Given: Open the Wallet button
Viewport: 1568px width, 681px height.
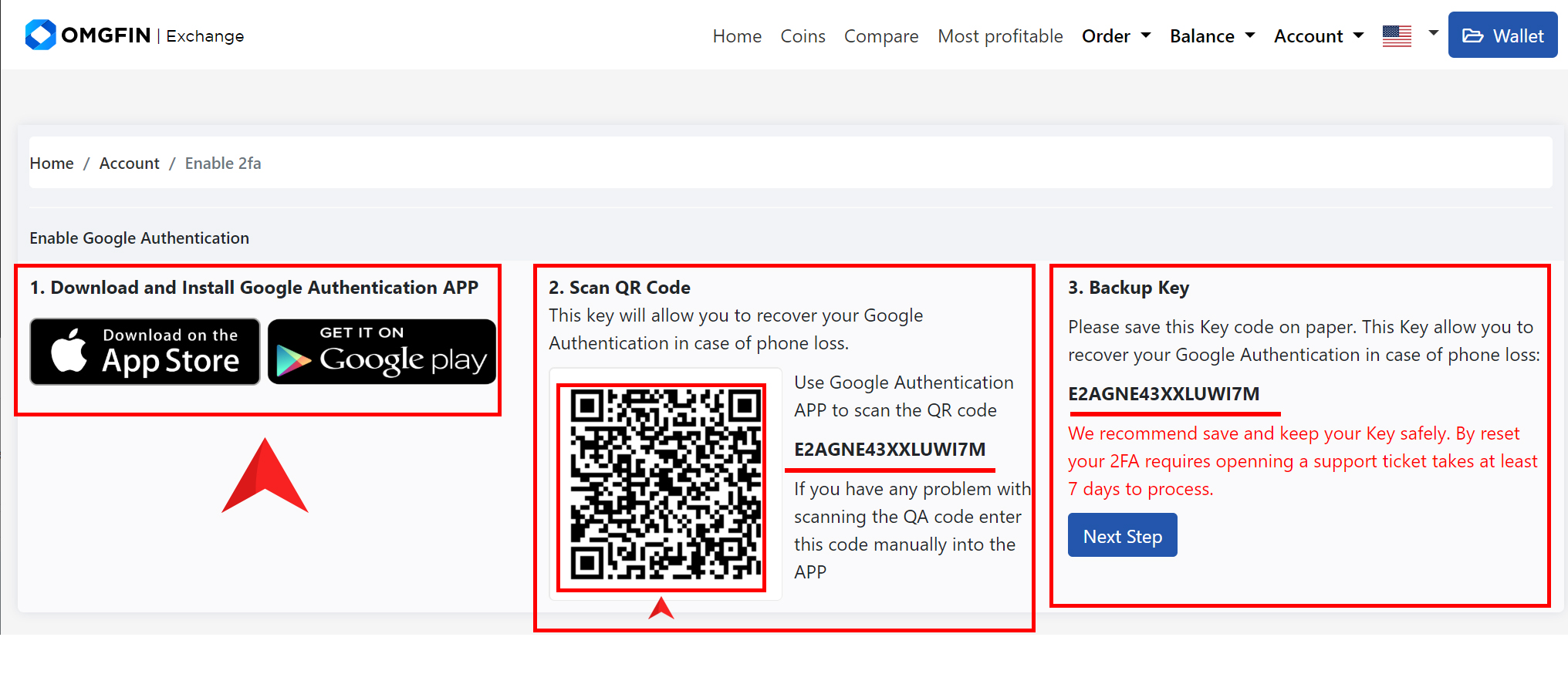Looking at the screenshot, I should point(1502,35).
